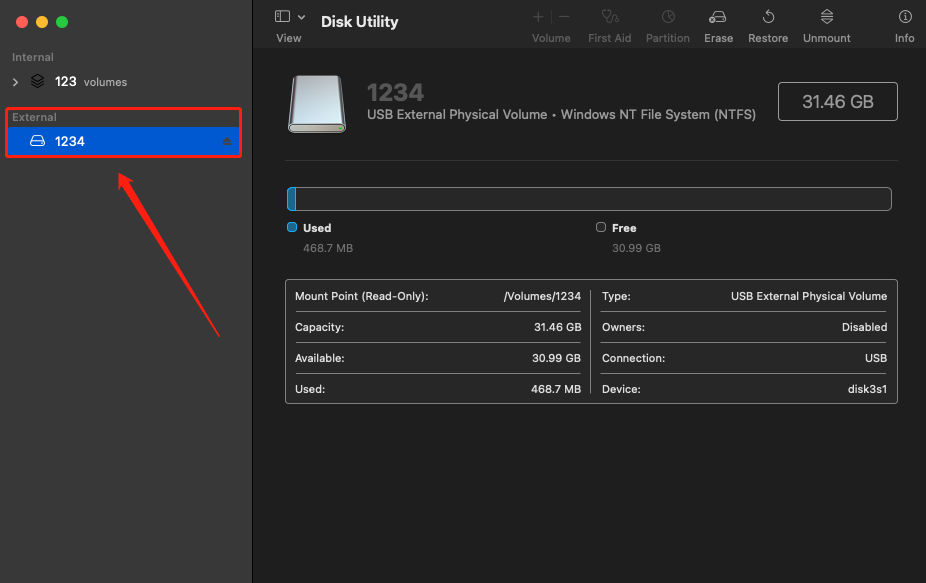Run First Aid stethoscope icon
Image resolution: width=926 pixels, height=583 pixels.
pyautogui.click(x=609, y=17)
